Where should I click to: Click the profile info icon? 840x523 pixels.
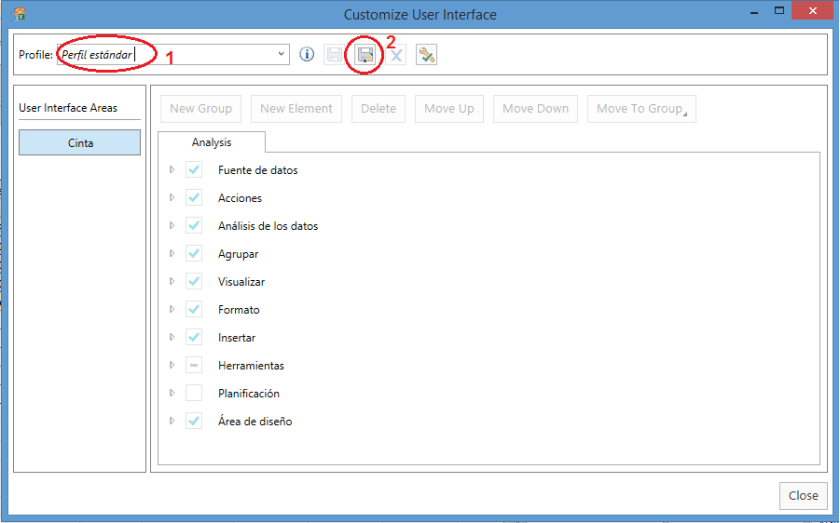pos(307,55)
